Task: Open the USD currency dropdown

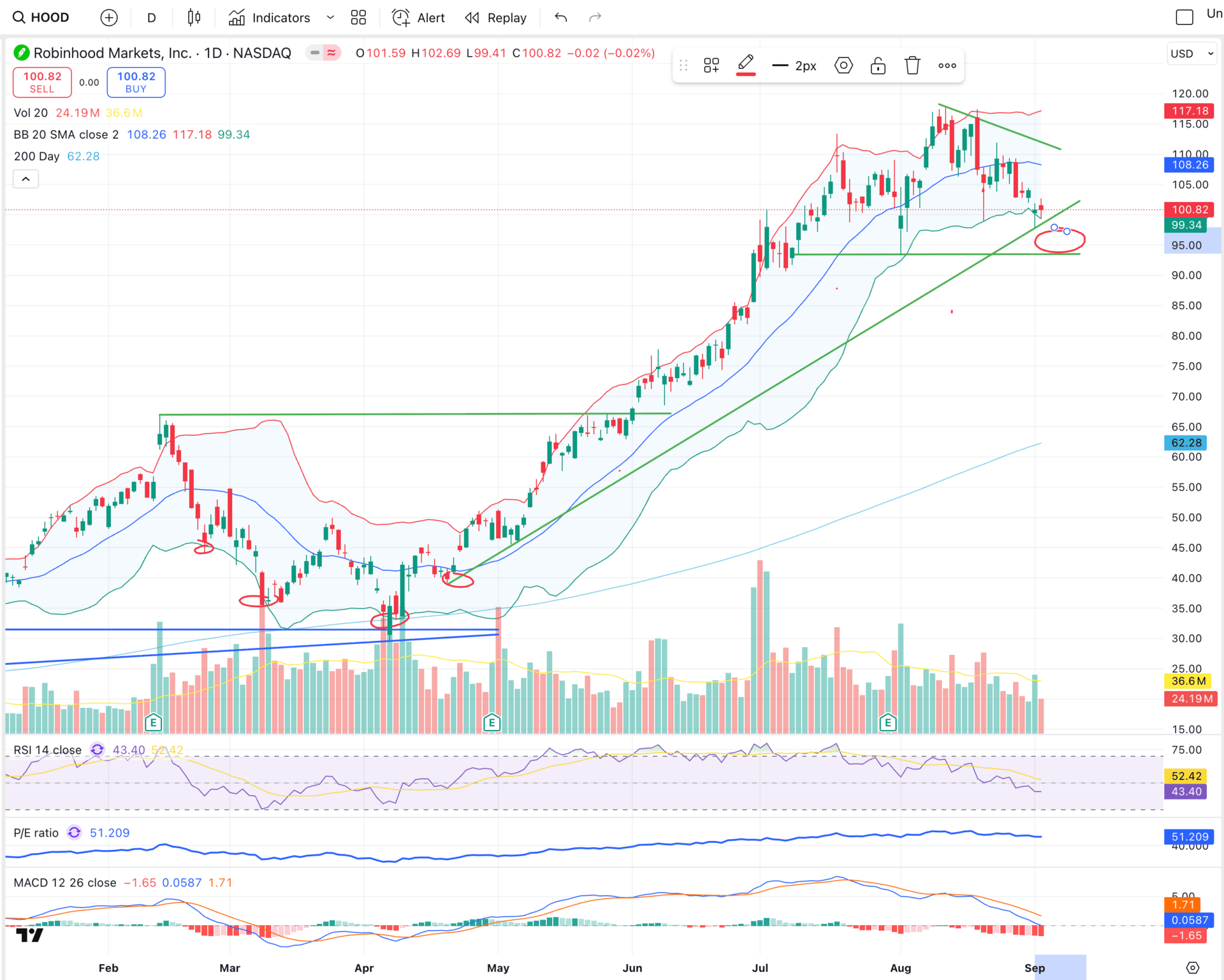Action: pyautogui.click(x=1191, y=54)
